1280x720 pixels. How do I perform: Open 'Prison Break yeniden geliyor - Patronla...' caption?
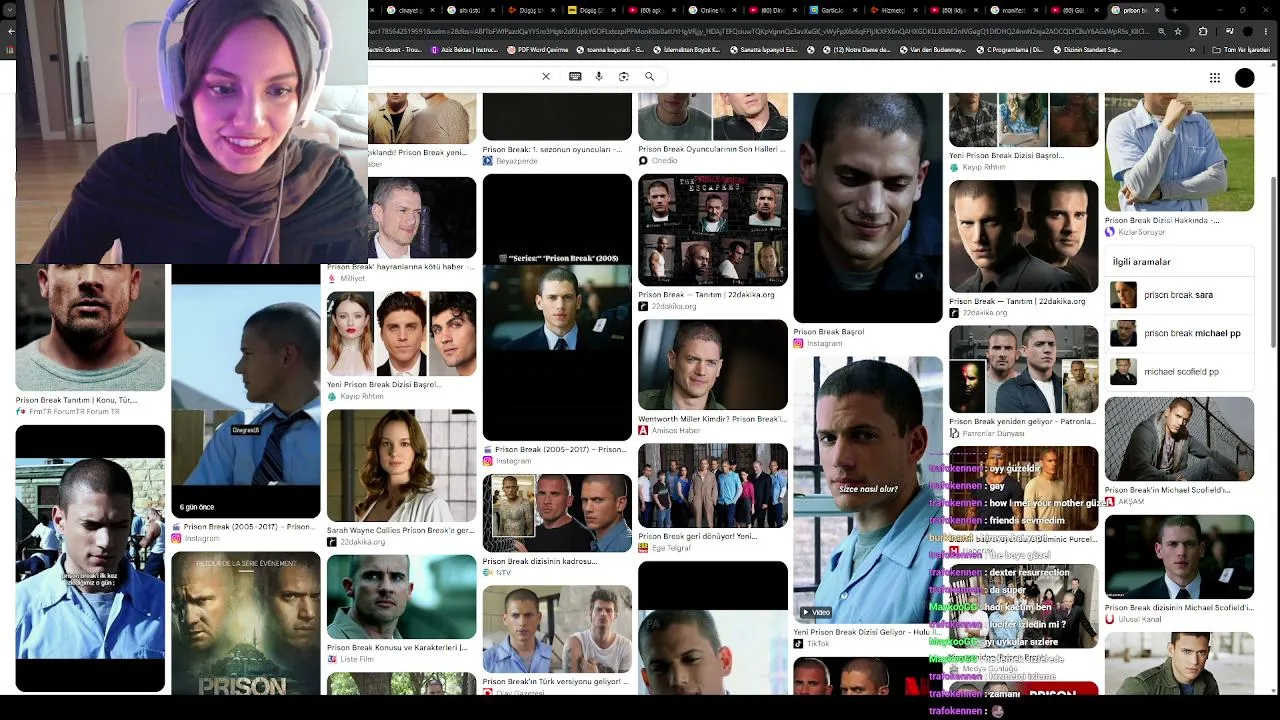1022,422
